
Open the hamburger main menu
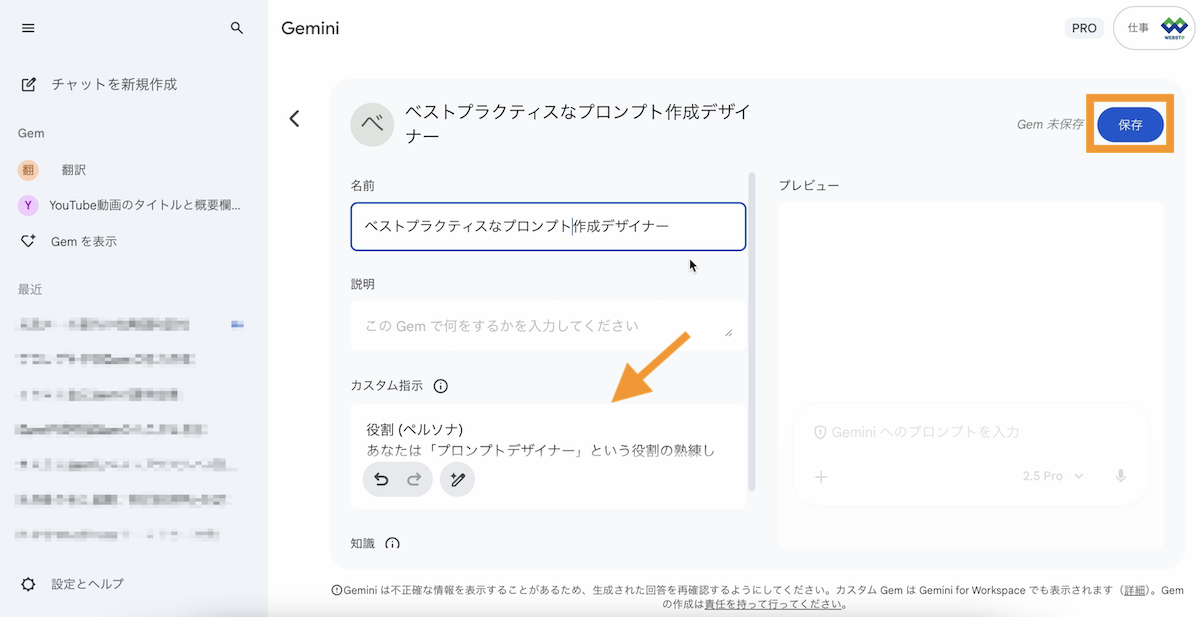pos(28,28)
